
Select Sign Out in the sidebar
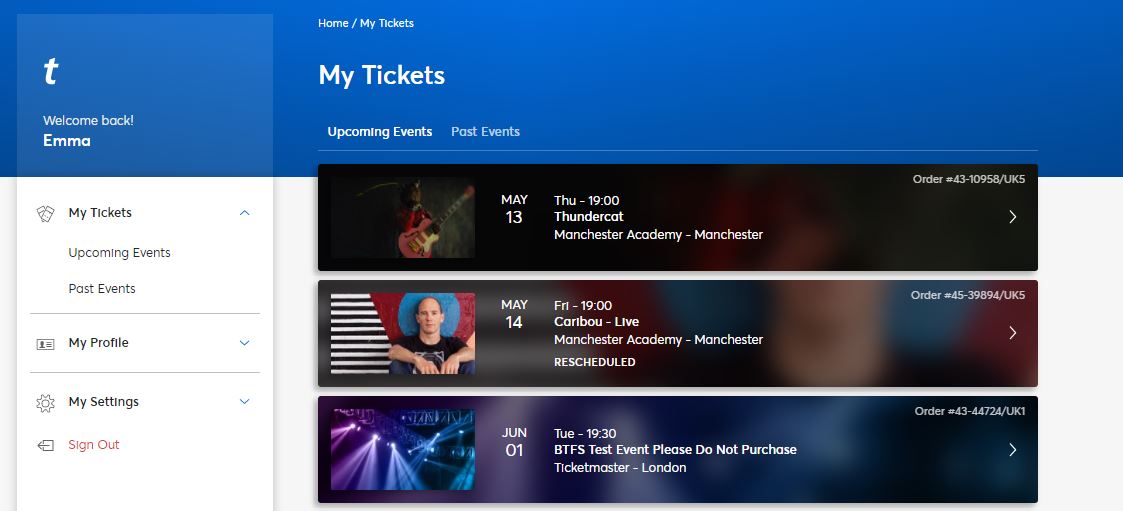pos(94,445)
